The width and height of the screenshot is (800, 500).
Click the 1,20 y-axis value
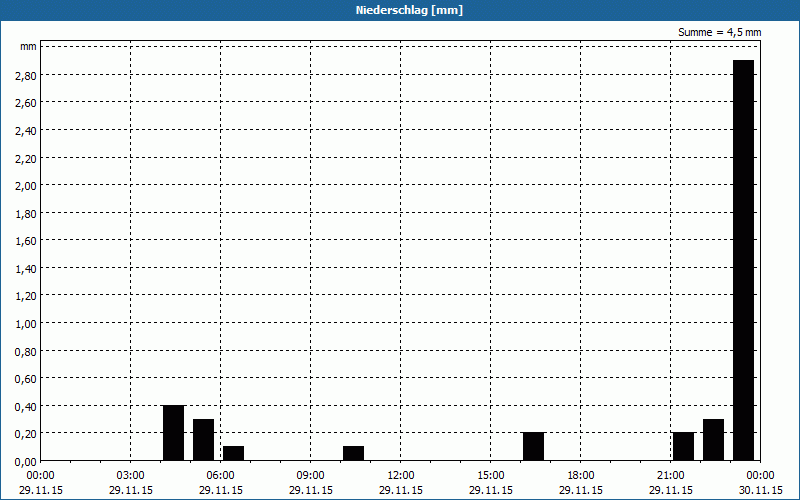click(x=27, y=296)
